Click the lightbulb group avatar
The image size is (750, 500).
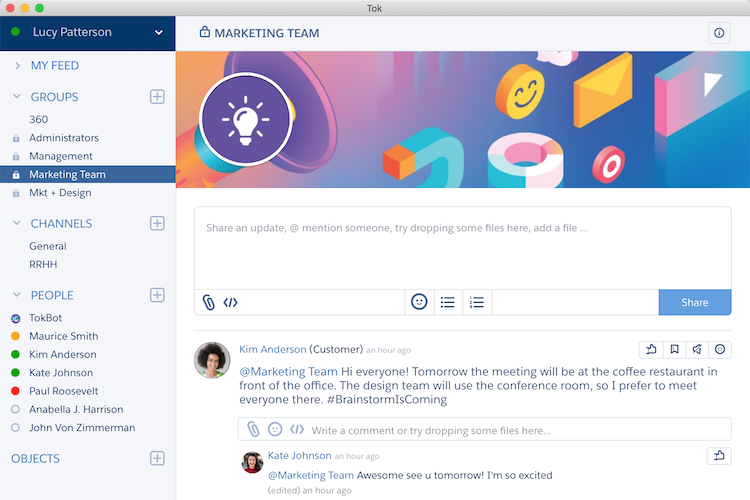coord(245,119)
